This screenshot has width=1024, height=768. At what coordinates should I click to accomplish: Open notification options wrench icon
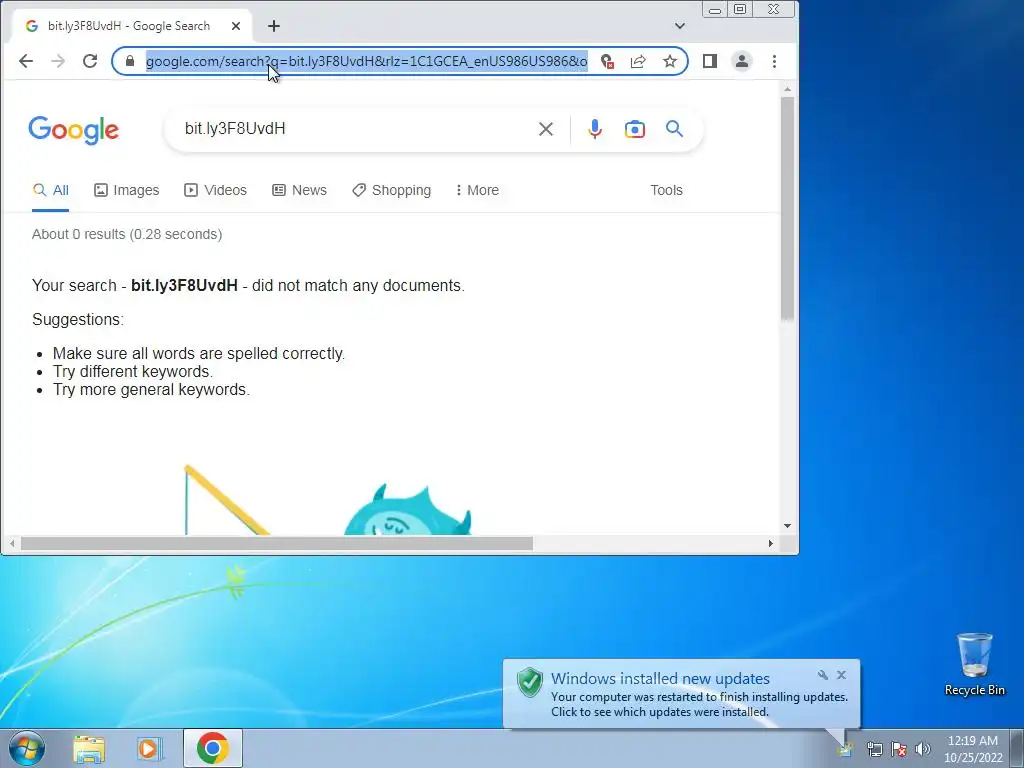pyautogui.click(x=823, y=675)
